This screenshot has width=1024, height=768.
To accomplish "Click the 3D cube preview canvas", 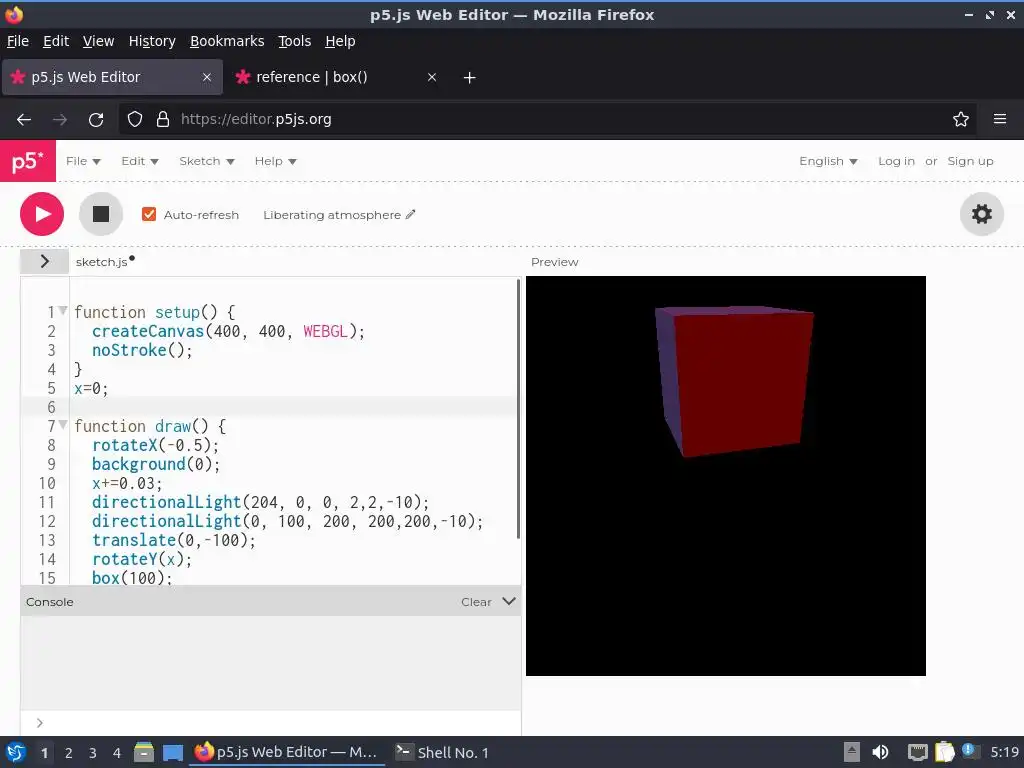I will click(x=726, y=475).
